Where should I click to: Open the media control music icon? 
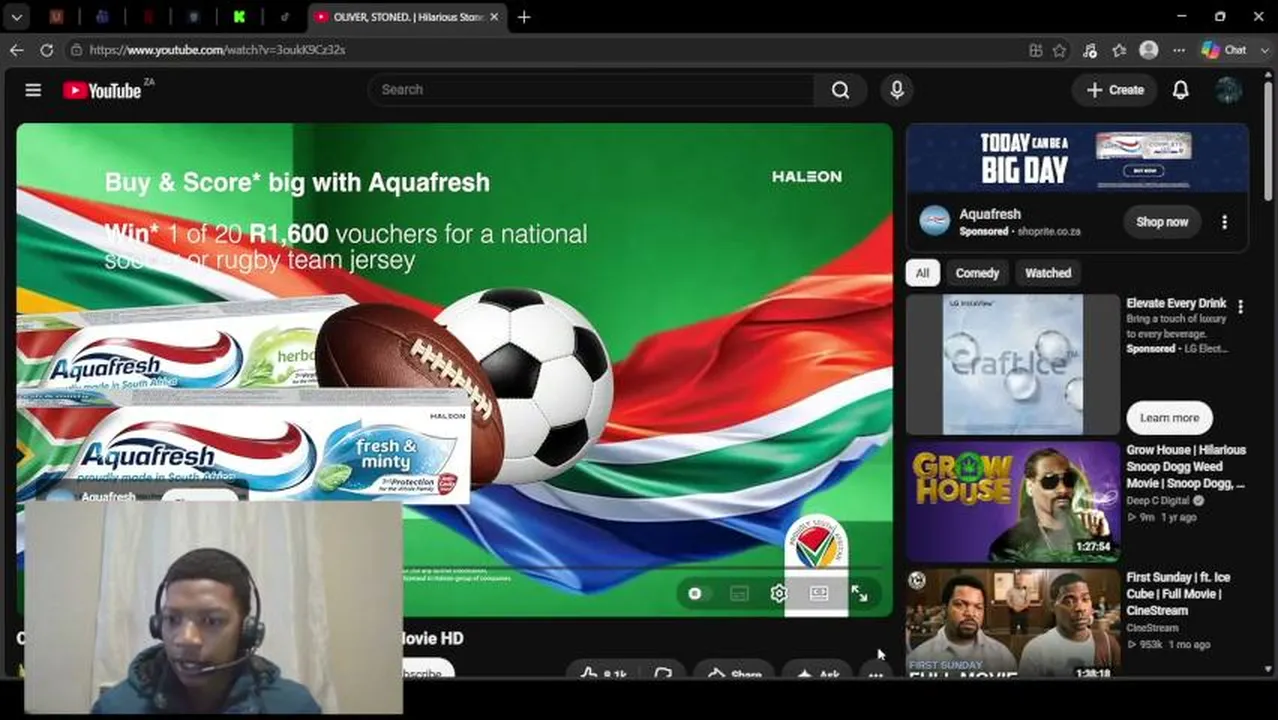pyautogui.click(x=1090, y=50)
